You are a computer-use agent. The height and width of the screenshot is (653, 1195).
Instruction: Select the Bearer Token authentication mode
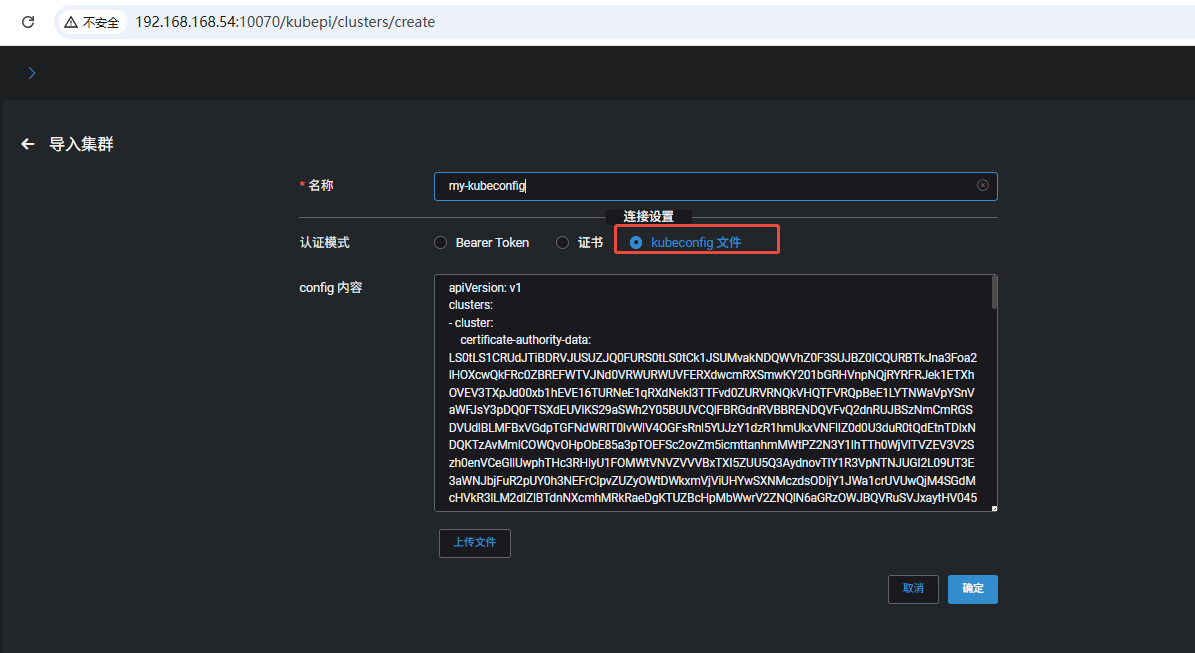pyautogui.click(x=440, y=243)
